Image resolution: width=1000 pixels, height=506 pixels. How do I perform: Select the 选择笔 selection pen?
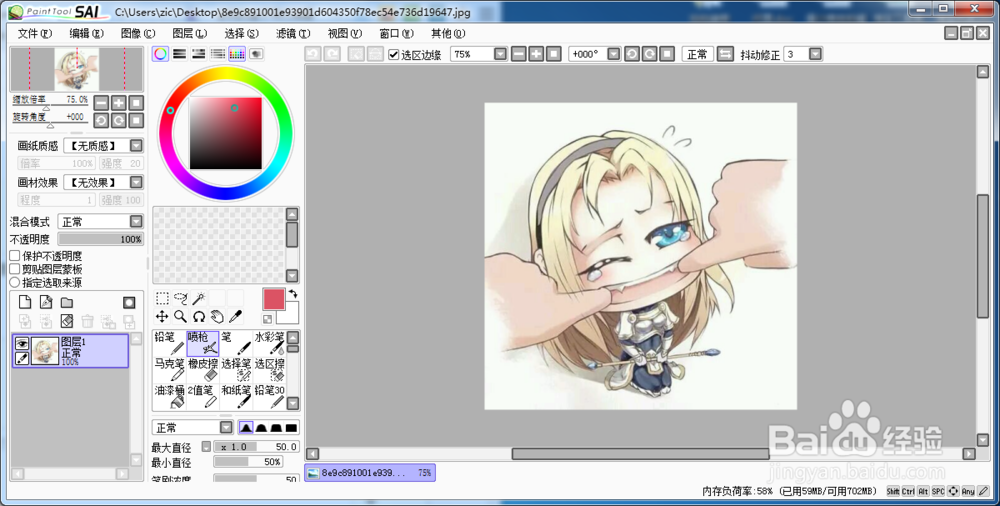[x=236, y=370]
